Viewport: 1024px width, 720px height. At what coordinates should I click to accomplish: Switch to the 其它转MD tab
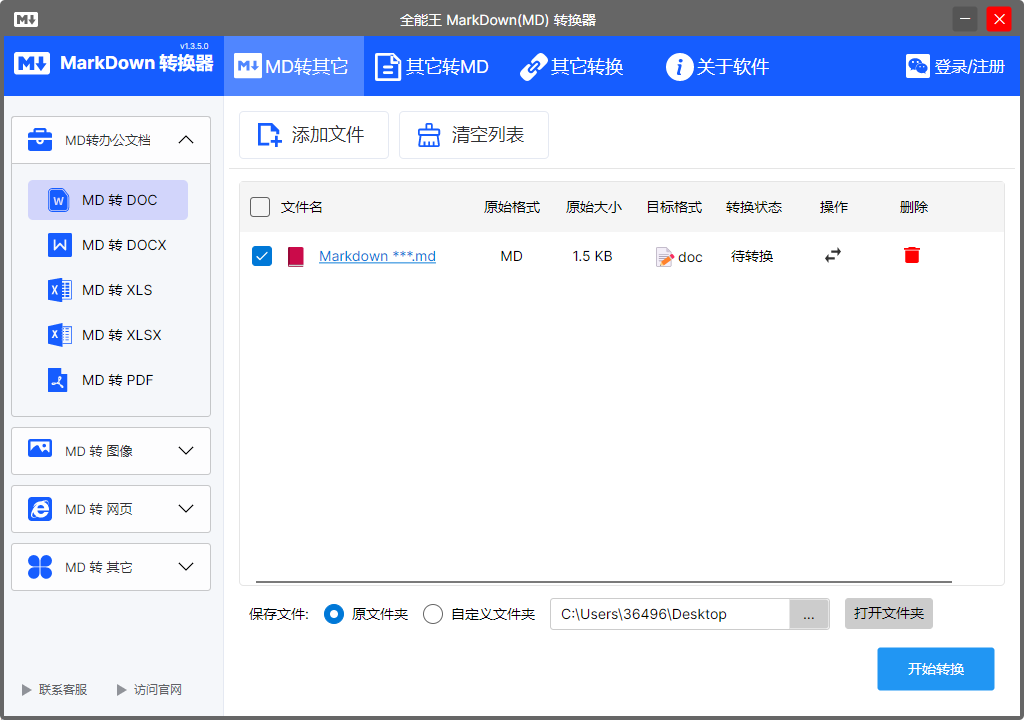tap(432, 66)
